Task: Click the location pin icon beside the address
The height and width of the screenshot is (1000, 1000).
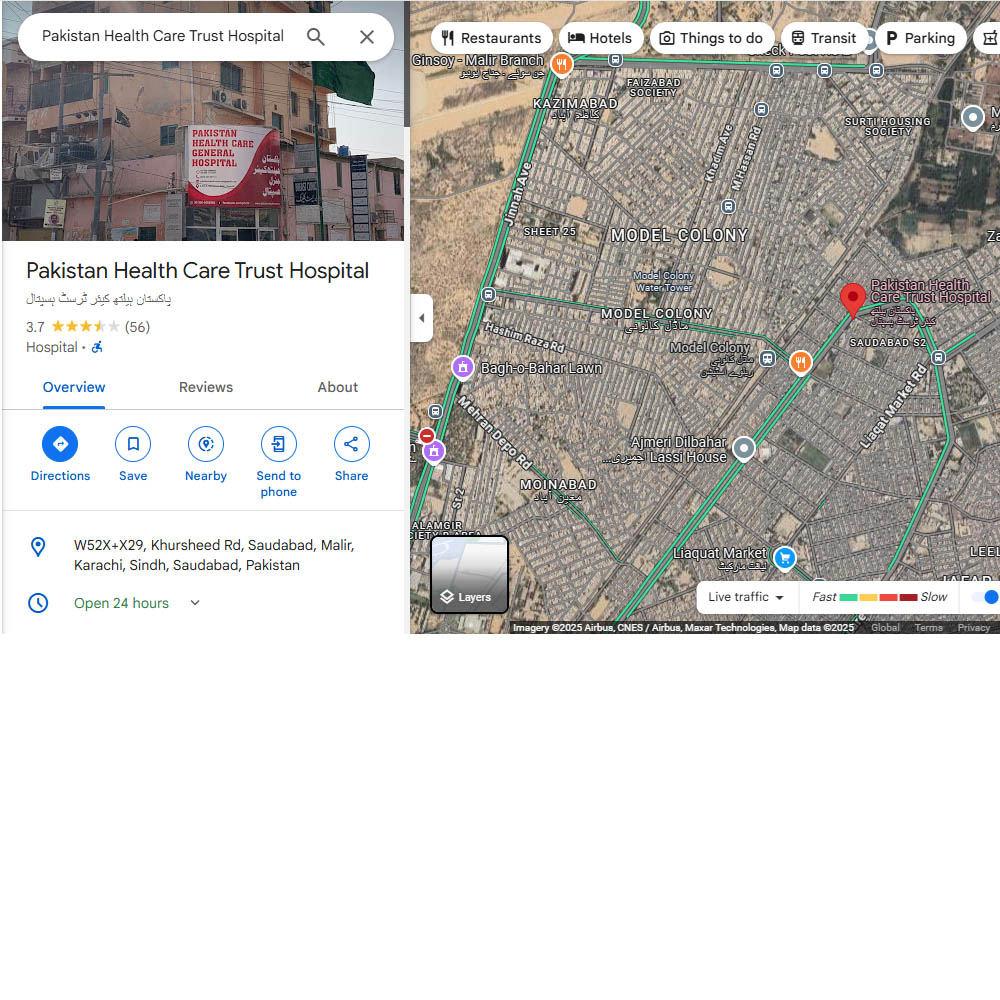Action: pyautogui.click(x=38, y=547)
